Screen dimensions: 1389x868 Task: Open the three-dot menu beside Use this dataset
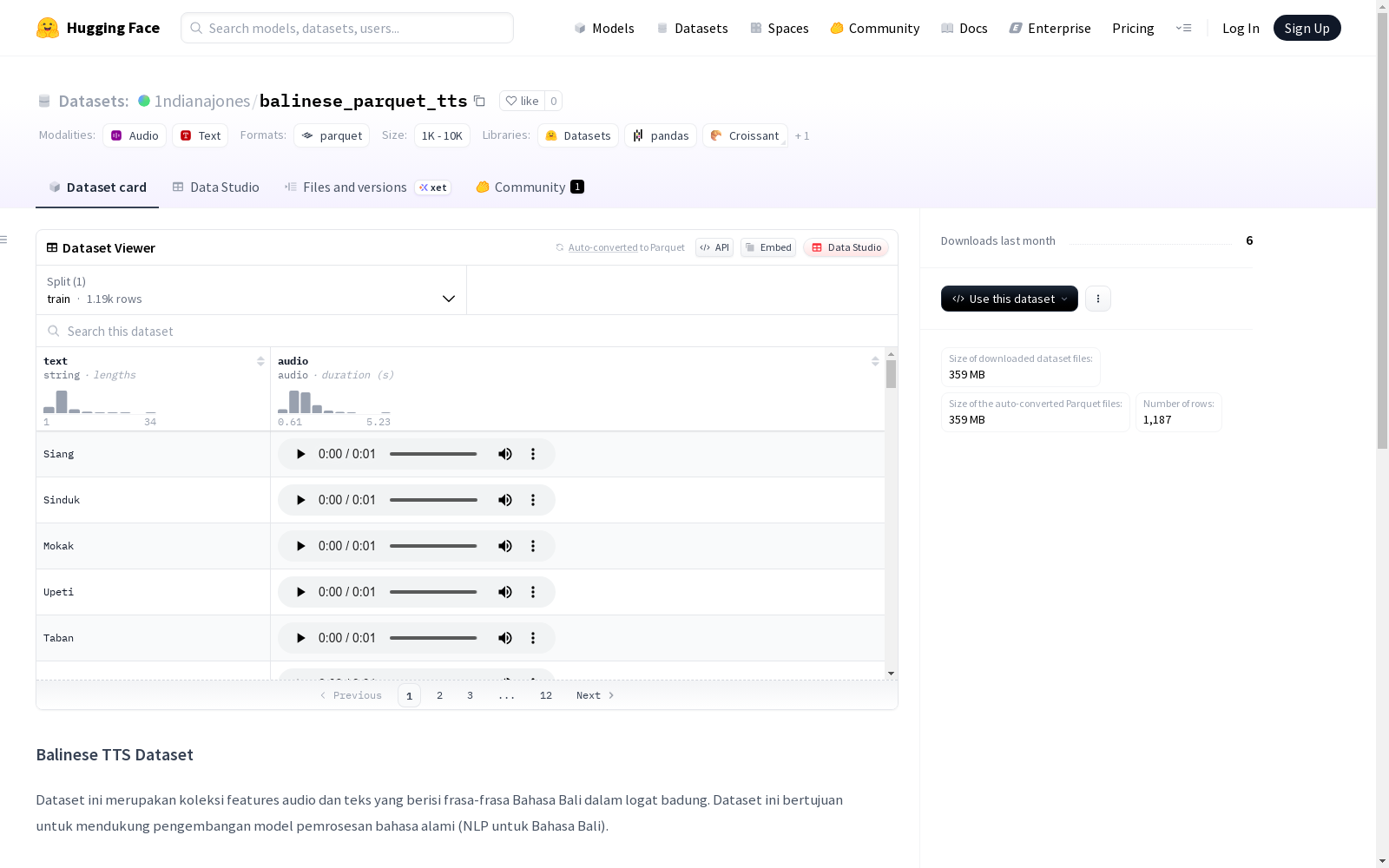pyautogui.click(x=1098, y=299)
